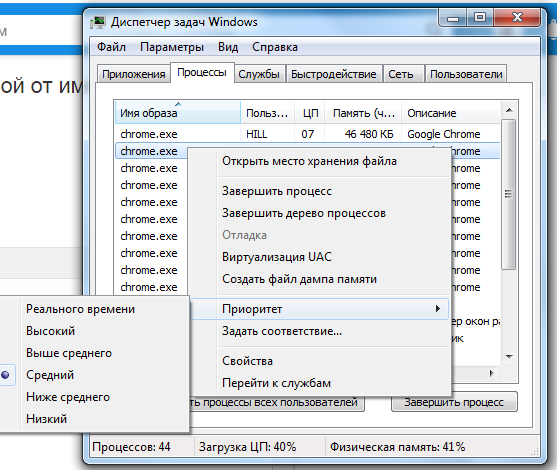Click the horizontal scroll right arrow
The image size is (557, 470).
tap(492, 373)
